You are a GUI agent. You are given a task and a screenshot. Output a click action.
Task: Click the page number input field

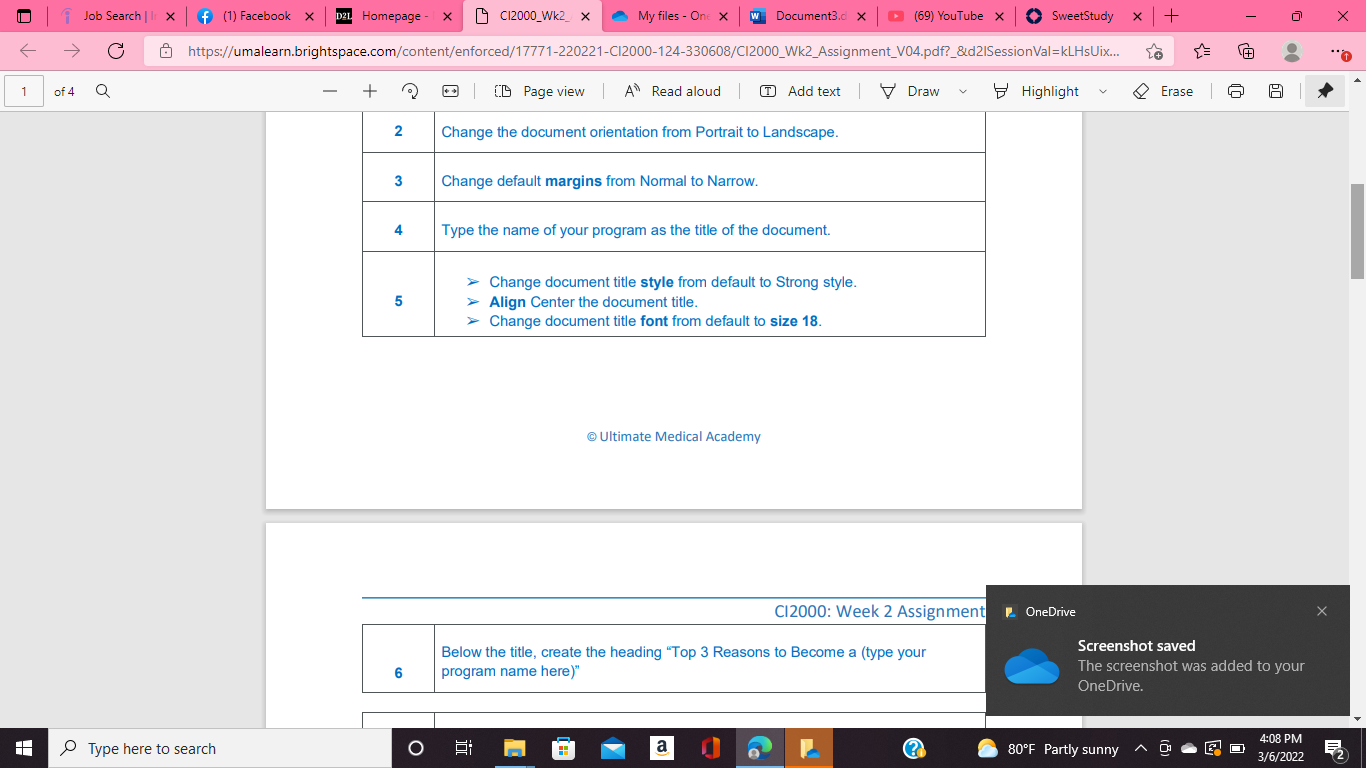(x=24, y=91)
